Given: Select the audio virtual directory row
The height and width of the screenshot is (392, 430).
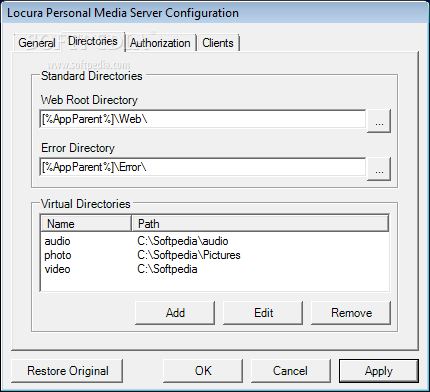Looking at the screenshot, I should [x=215, y=241].
